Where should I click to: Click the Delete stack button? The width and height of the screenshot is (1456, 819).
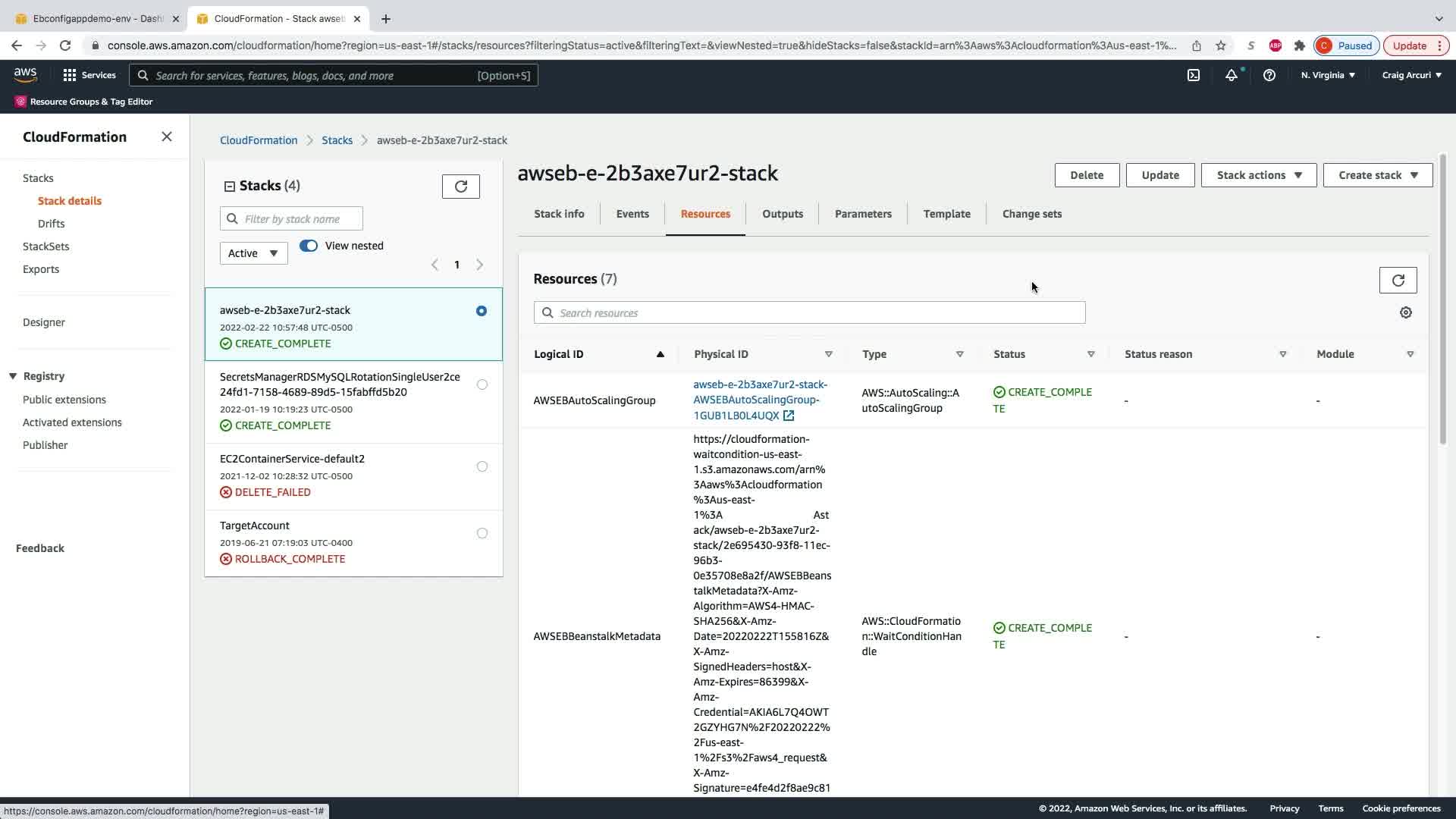point(1086,175)
